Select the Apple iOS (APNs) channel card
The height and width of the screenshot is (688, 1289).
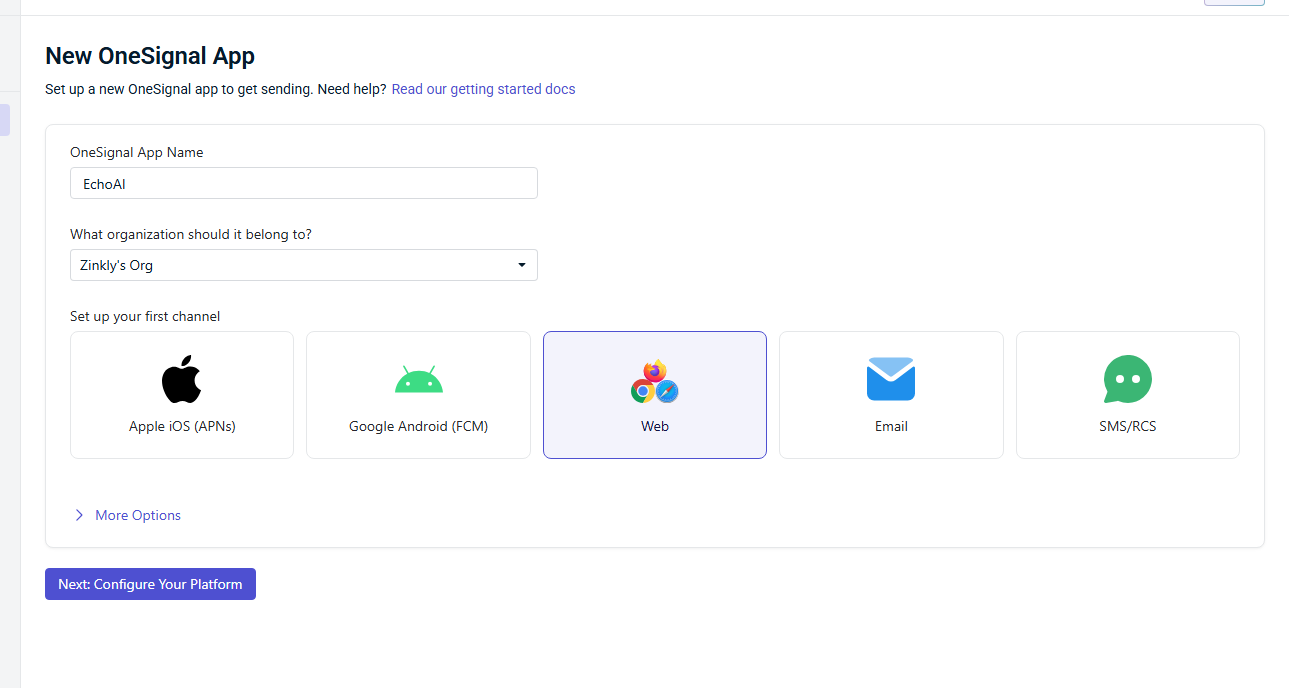click(x=182, y=395)
